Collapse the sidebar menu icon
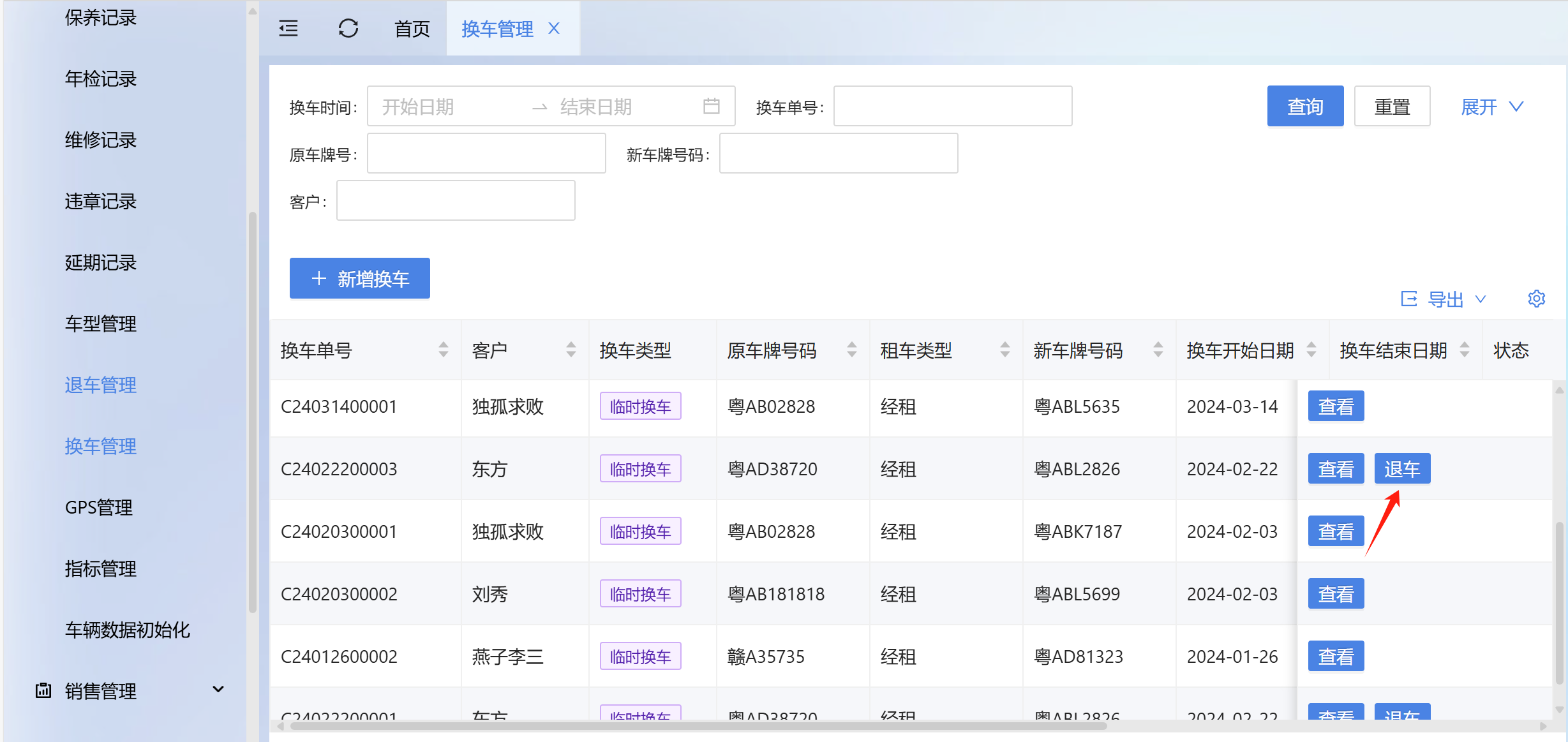Viewport: 1568px width, 742px height. (288, 29)
